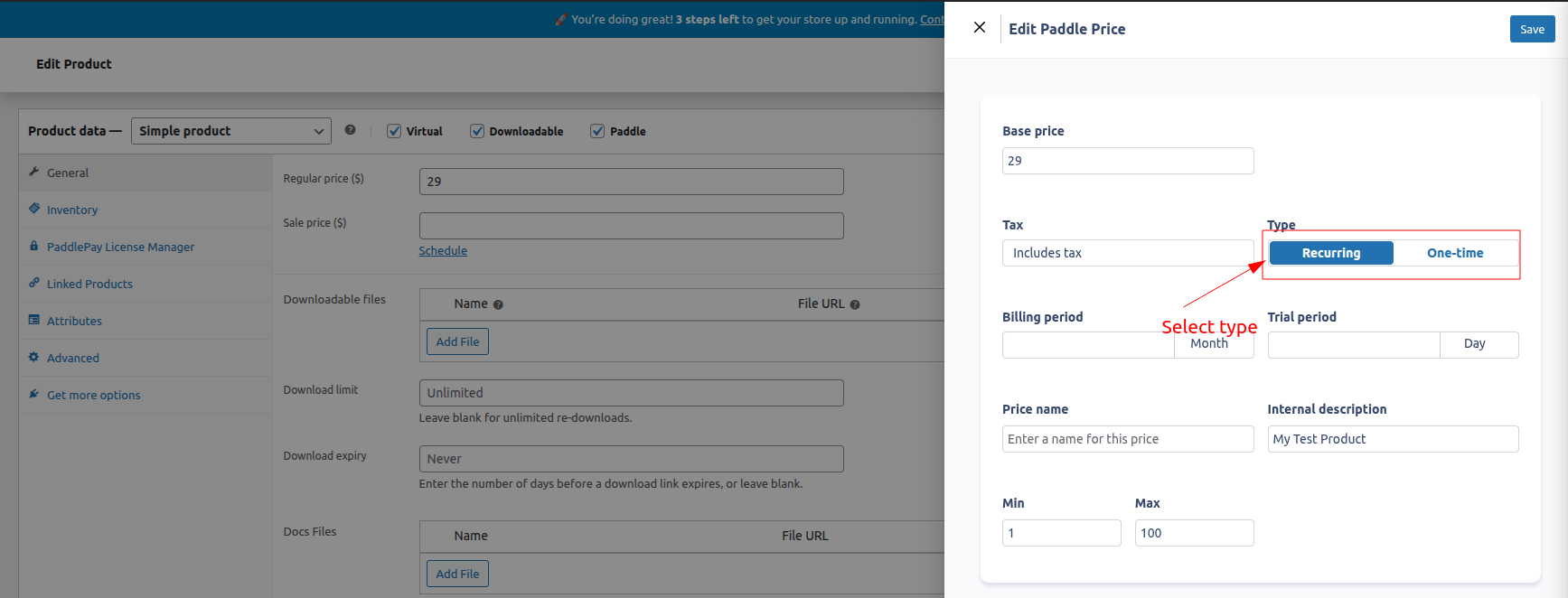Click the Base price field
Image resolution: width=1568 pixels, height=598 pixels.
point(1128,161)
